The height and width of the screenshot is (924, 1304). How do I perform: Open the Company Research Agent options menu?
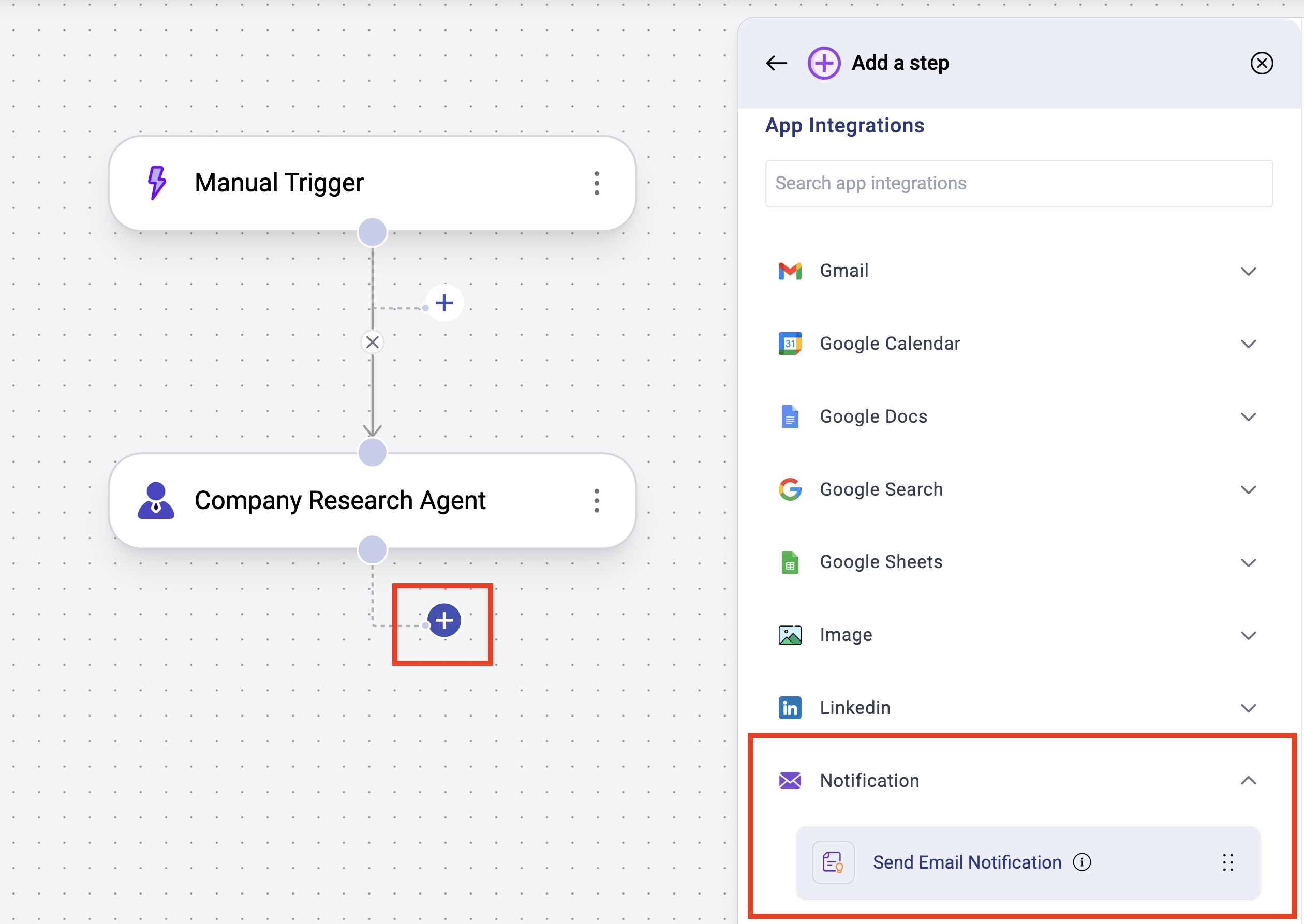tap(597, 500)
